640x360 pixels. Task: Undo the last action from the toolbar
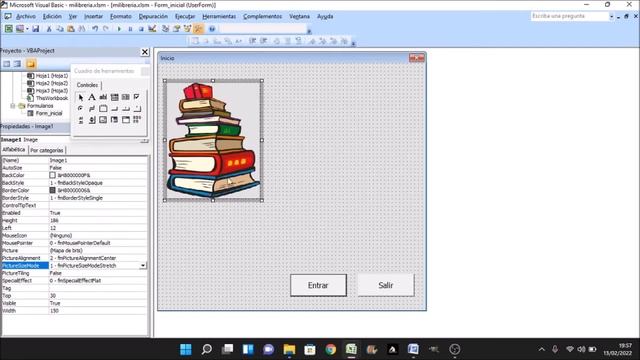coord(95,29)
